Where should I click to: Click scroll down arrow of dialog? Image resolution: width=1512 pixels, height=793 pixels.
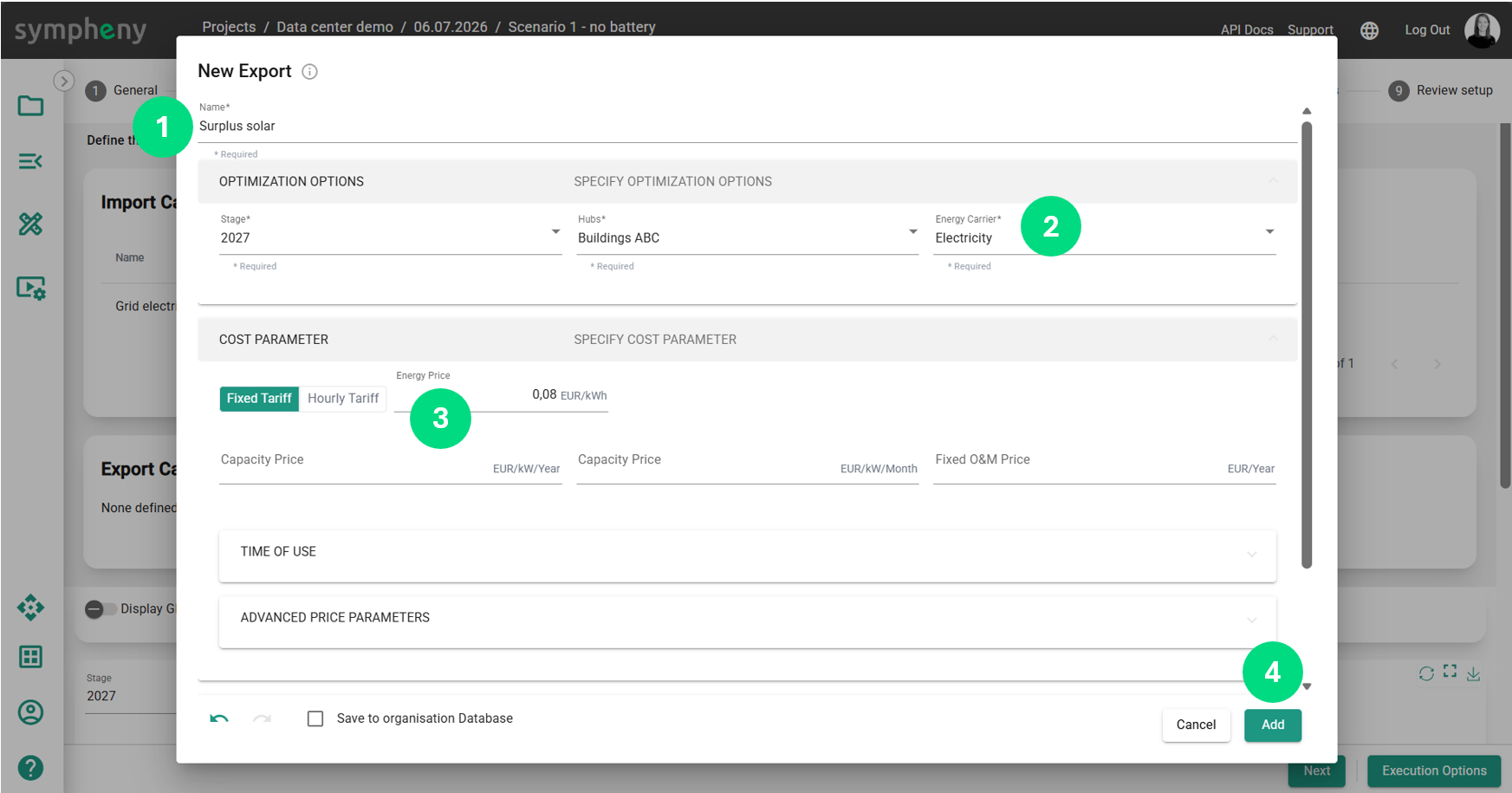(x=1307, y=686)
